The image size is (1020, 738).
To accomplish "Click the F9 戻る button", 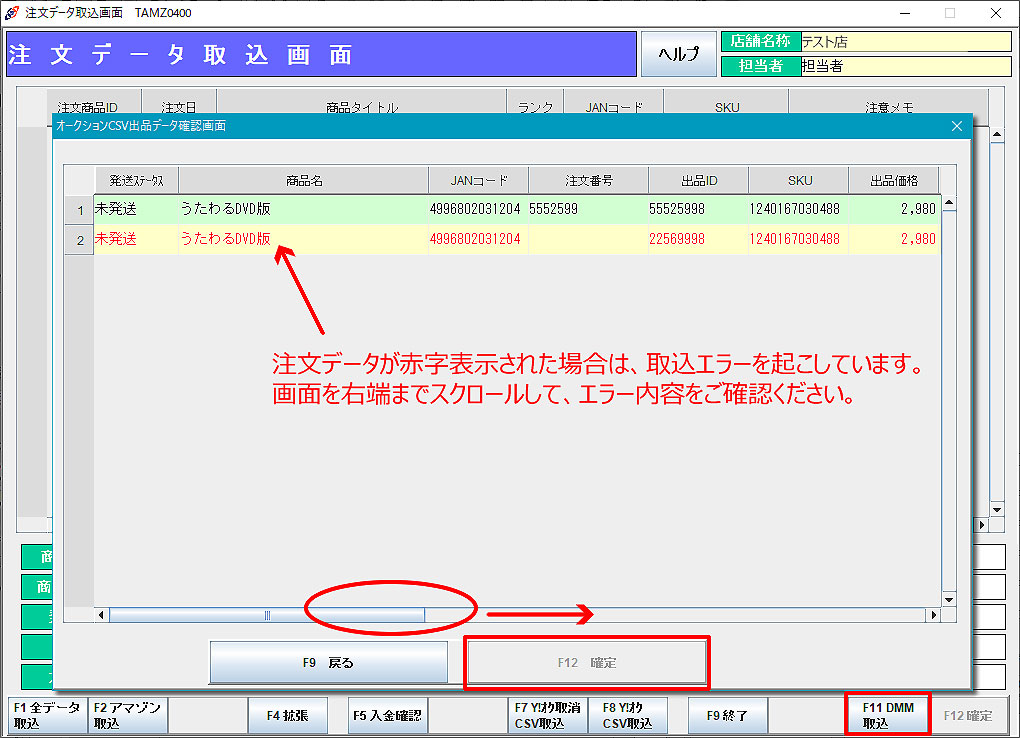I will [x=328, y=662].
